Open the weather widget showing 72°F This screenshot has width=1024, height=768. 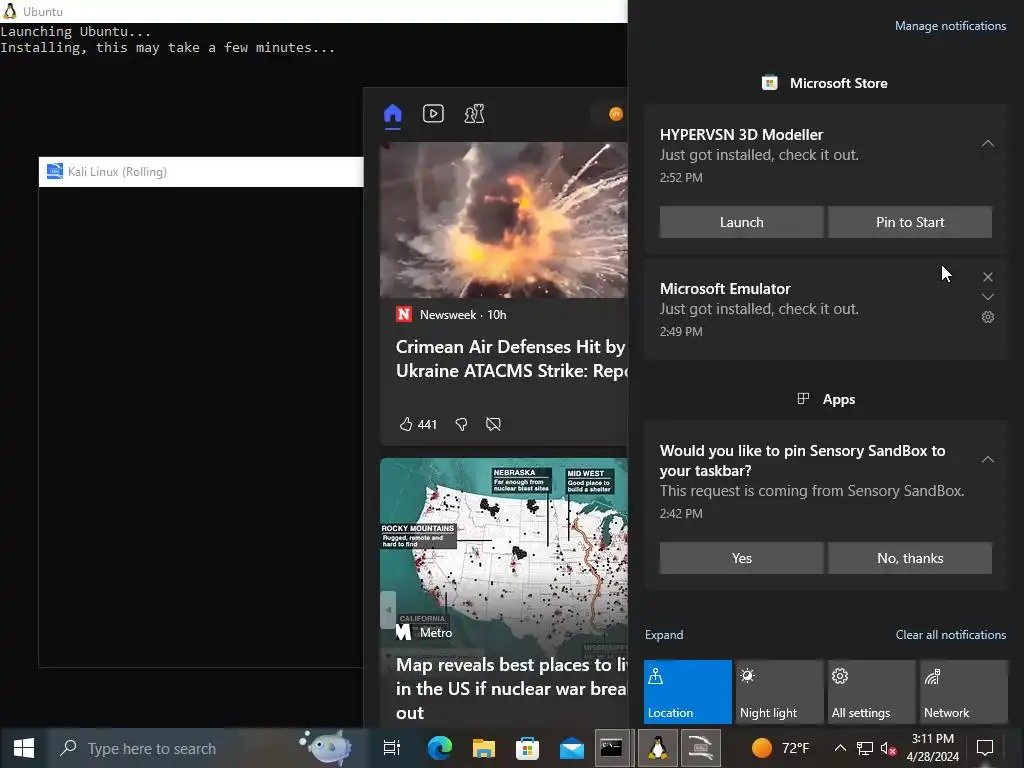pyautogui.click(x=780, y=748)
